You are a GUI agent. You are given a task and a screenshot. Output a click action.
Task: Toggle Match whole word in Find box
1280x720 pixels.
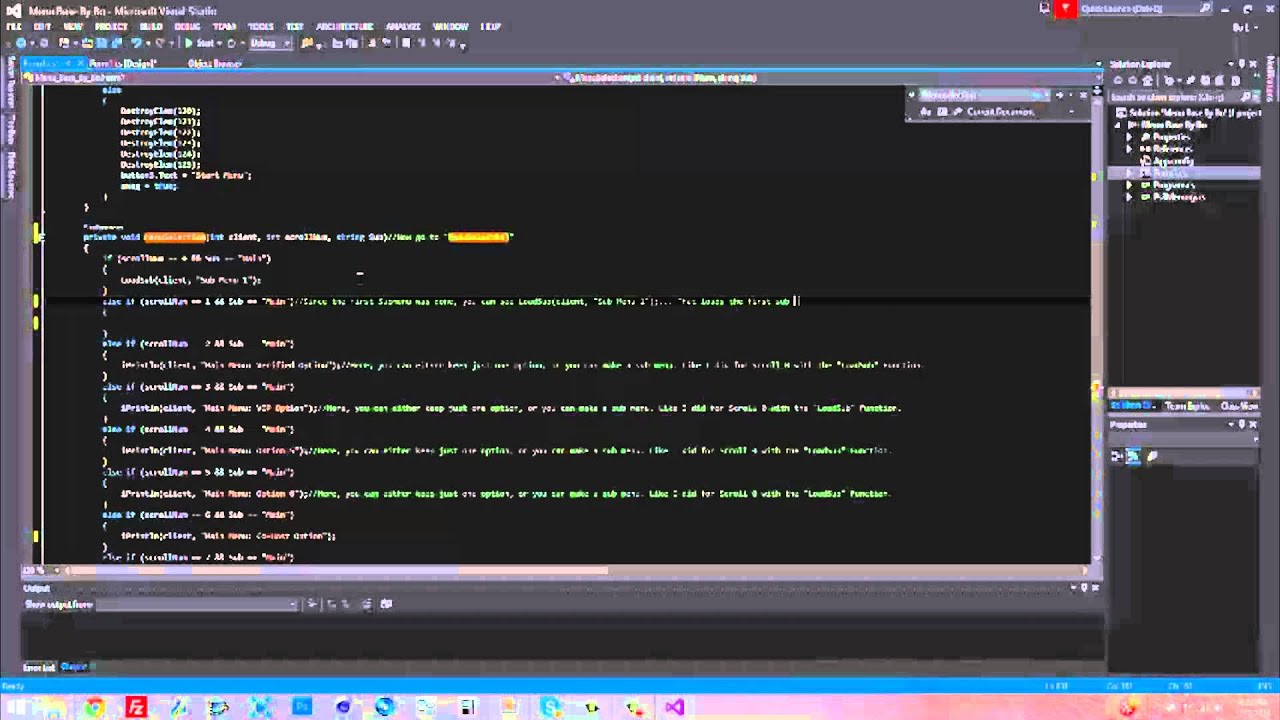[x=941, y=112]
